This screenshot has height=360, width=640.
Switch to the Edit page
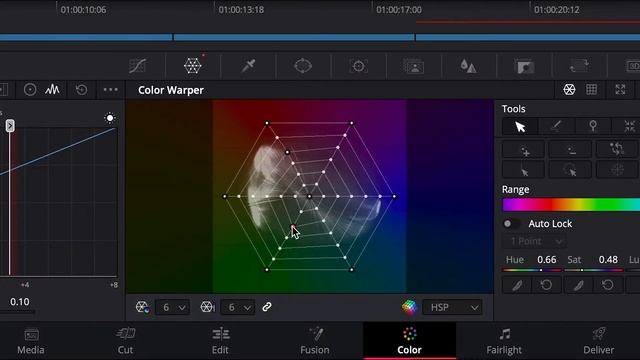point(220,341)
